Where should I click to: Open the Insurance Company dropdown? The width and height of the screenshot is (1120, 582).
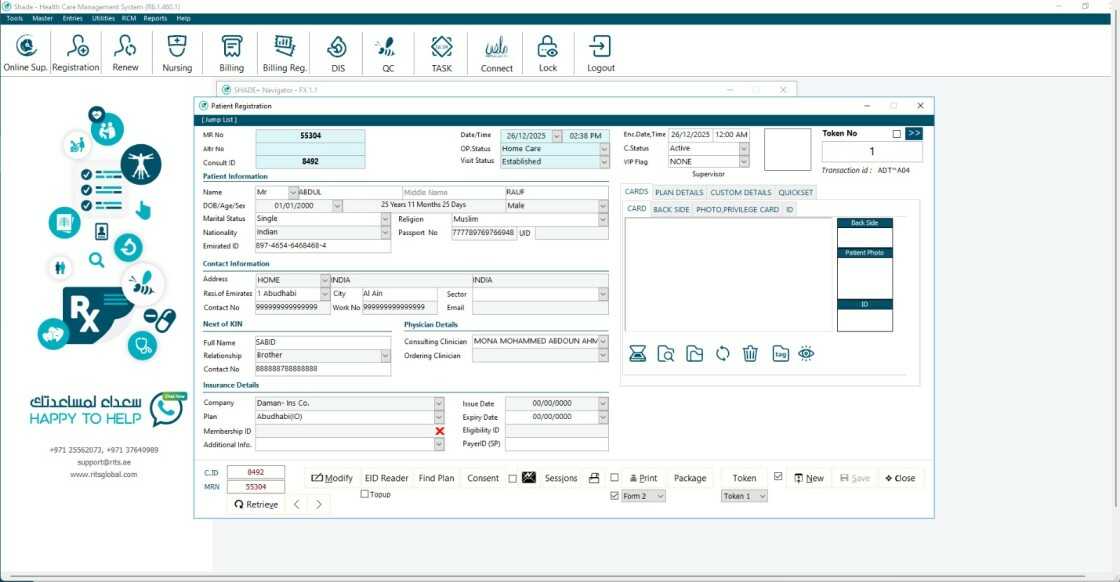pos(439,403)
